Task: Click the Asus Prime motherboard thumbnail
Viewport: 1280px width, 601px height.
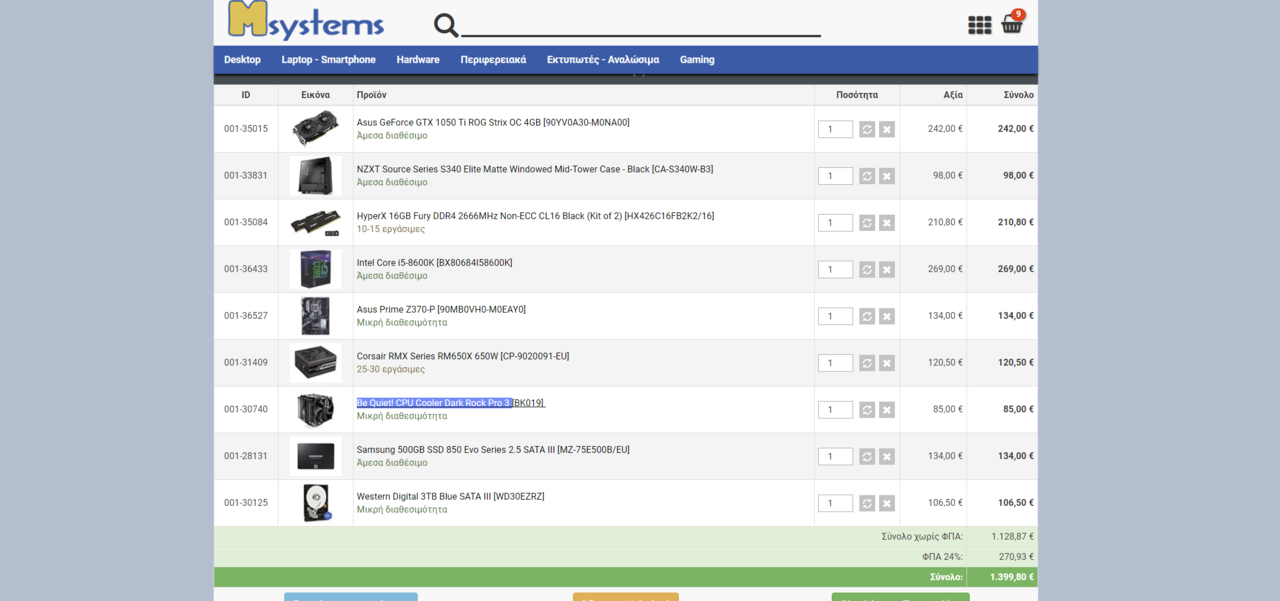Action: [316, 316]
